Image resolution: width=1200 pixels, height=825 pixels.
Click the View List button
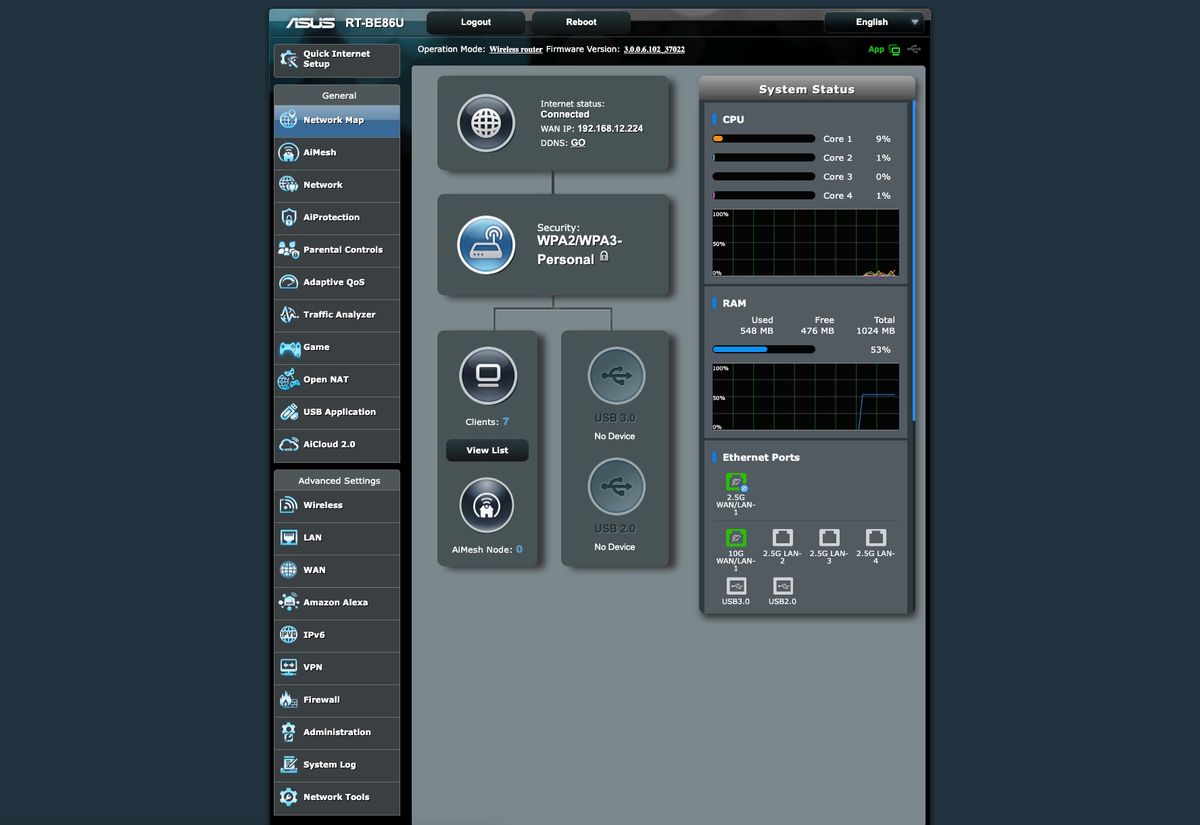pyautogui.click(x=487, y=450)
